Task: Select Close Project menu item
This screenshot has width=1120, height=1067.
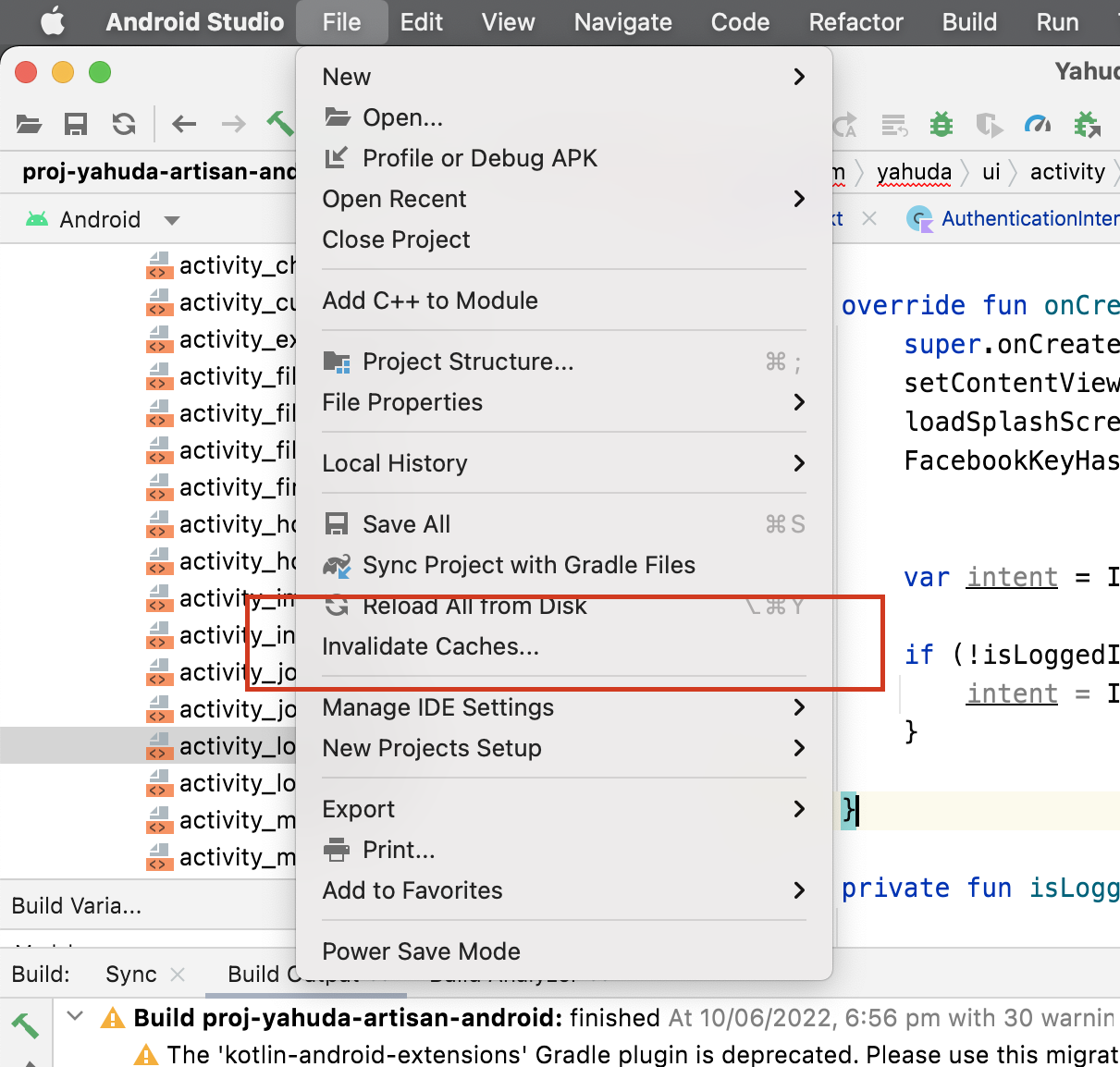Action: click(564, 239)
